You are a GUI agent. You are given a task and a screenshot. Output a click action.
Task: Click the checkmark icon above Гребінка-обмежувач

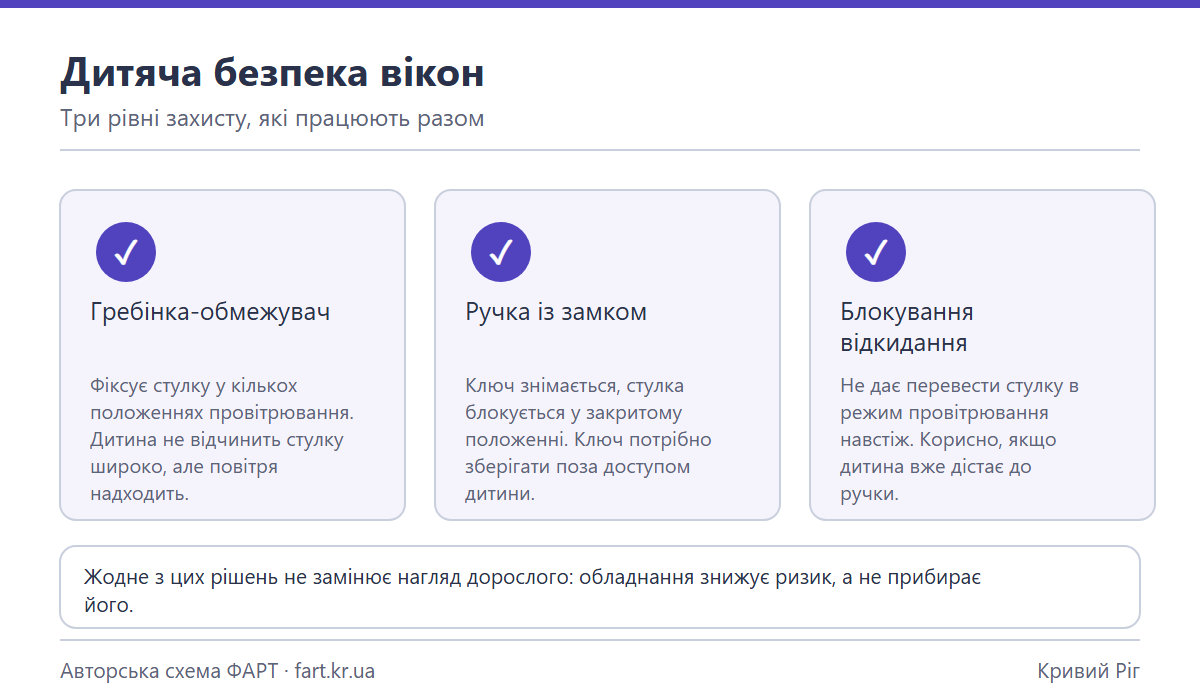[126, 252]
